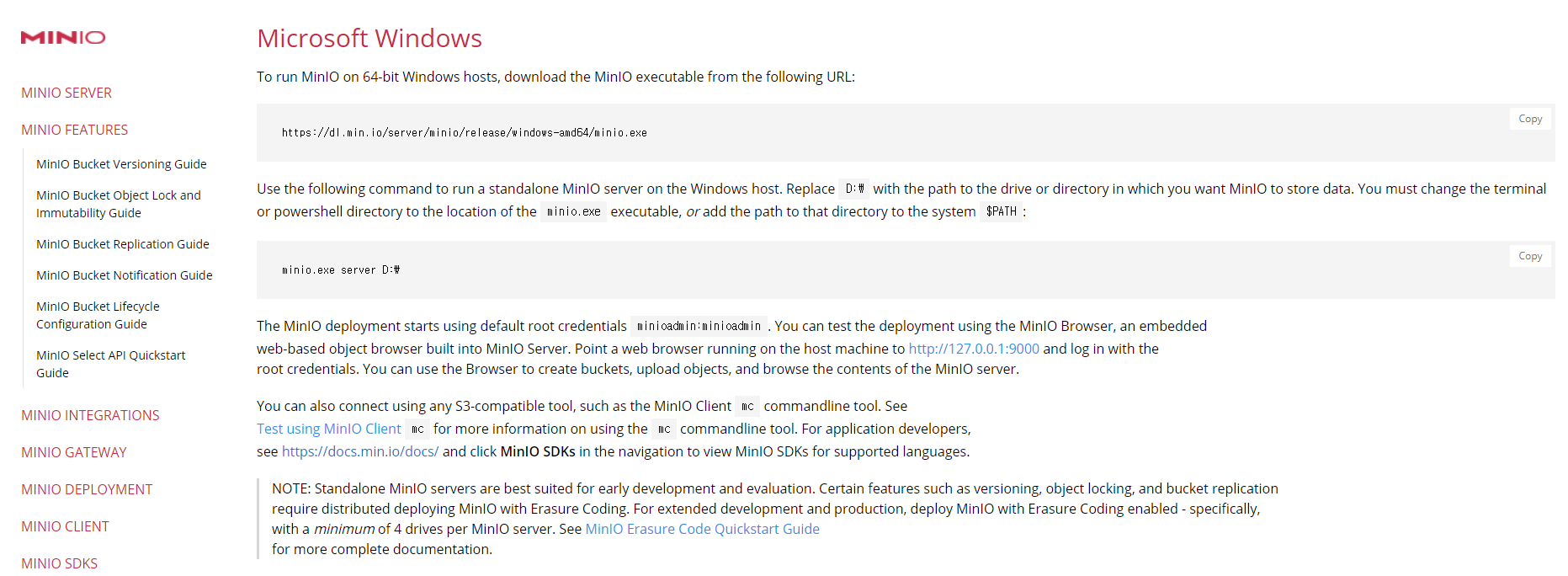This screenshot has width=1568, height=576.
Task: Click the windows-amd64 minio.exe URL text
Action: pyautogui.click(x=465, y=133)
